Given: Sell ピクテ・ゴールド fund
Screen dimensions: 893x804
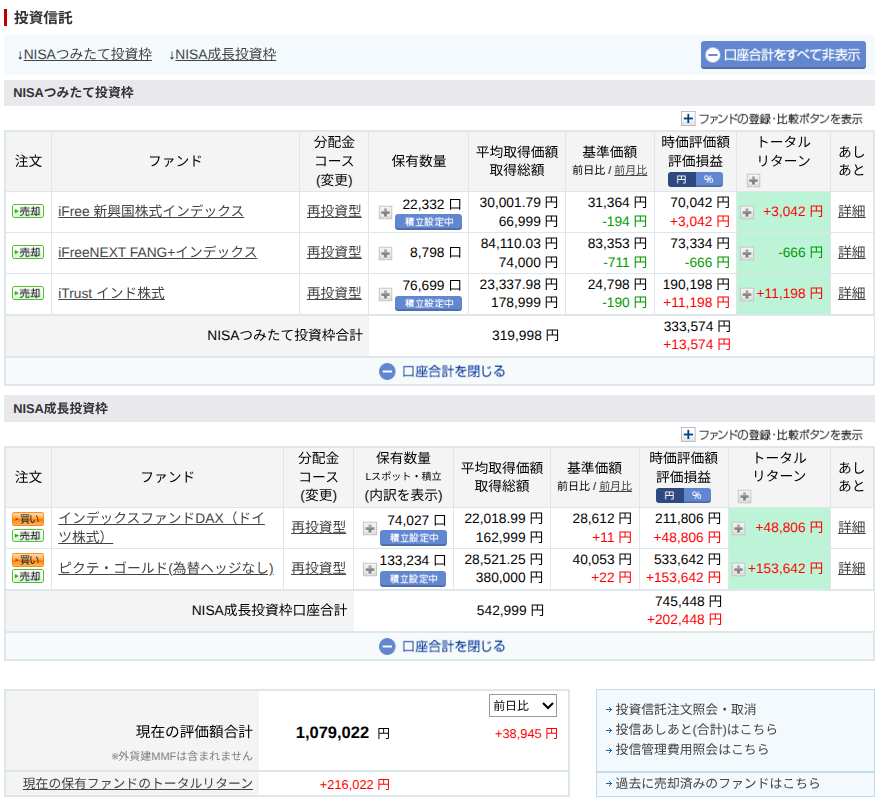Looking at the screenshot, I should [28, 576].
